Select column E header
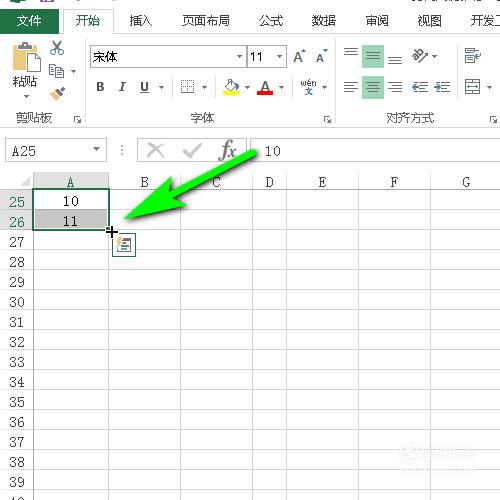 [322, 182]
